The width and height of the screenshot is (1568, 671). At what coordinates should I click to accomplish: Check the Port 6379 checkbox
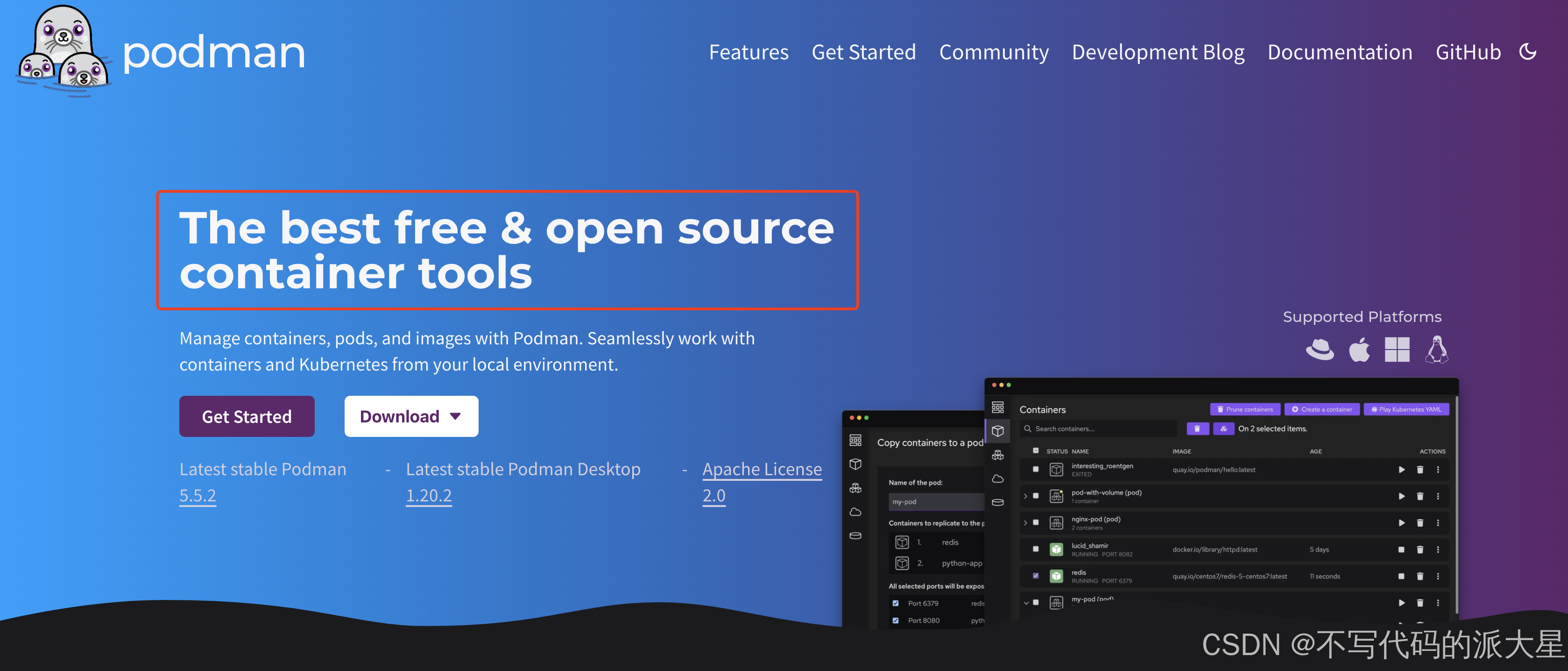[896, 603]
